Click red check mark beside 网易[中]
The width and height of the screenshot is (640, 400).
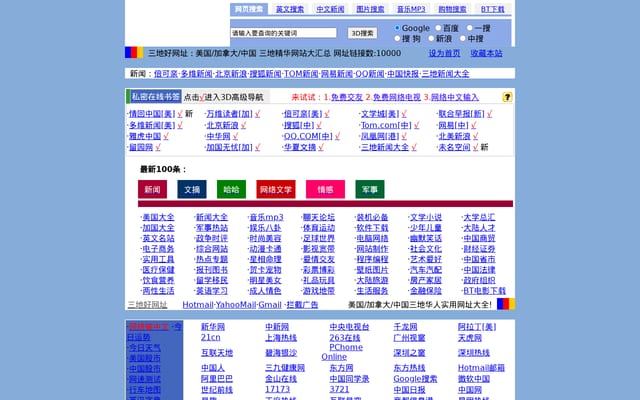tap(473, 125)
